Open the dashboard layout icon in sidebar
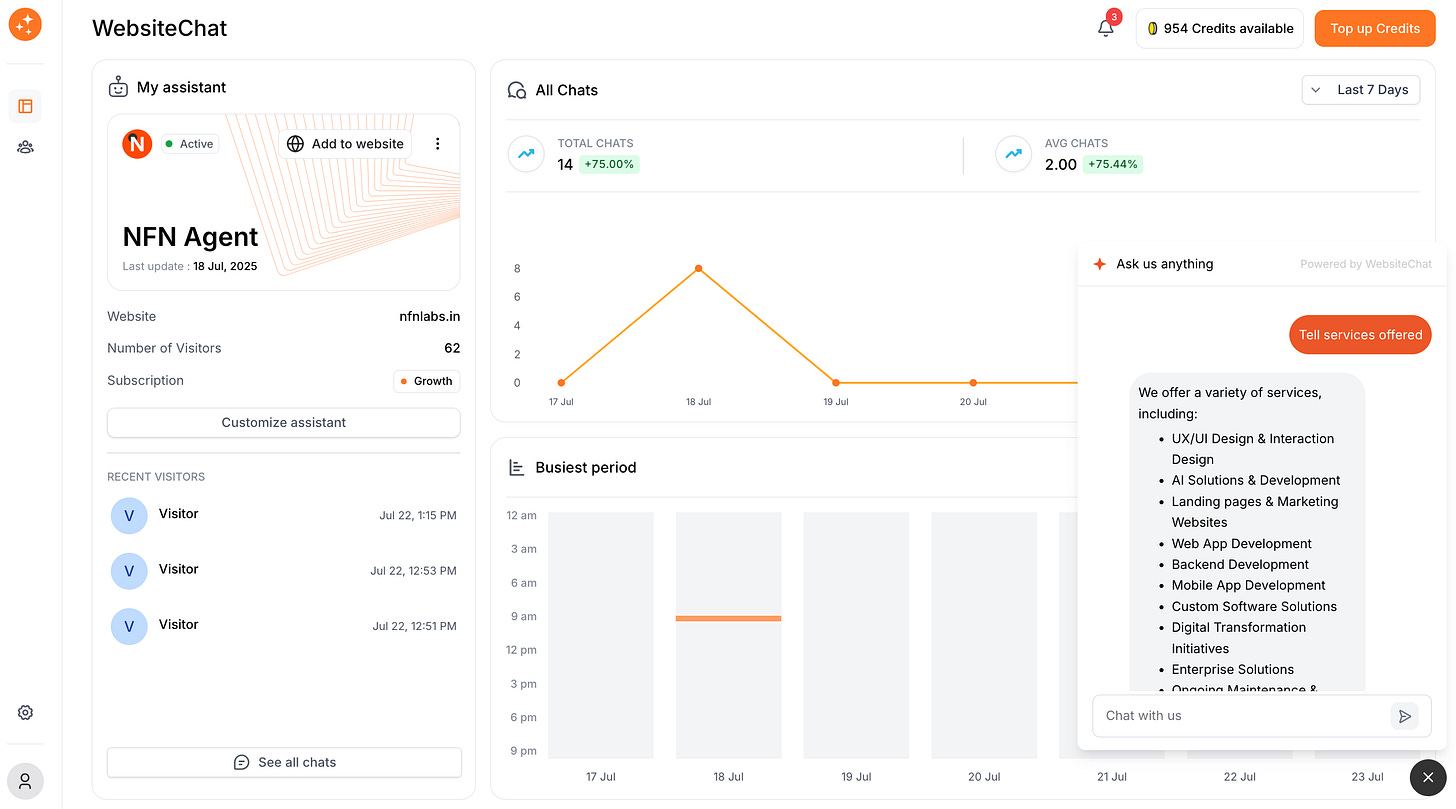1456x809 pixels. click(x=25, y=106)
